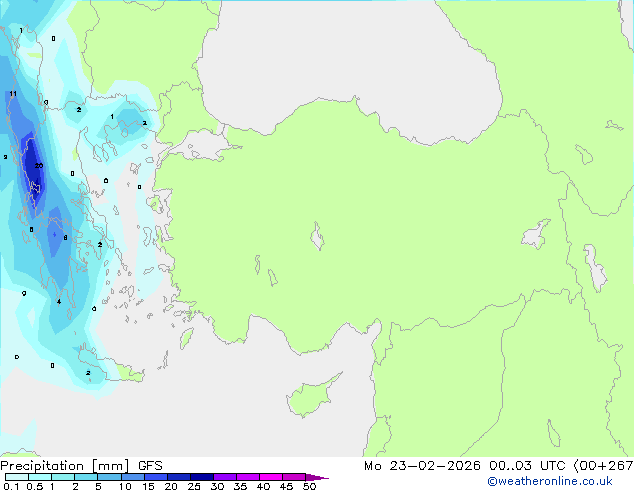Screen dimensions: 634x490
Task: Click the 45 mm pink legend swatch
Action: (294, 477)
